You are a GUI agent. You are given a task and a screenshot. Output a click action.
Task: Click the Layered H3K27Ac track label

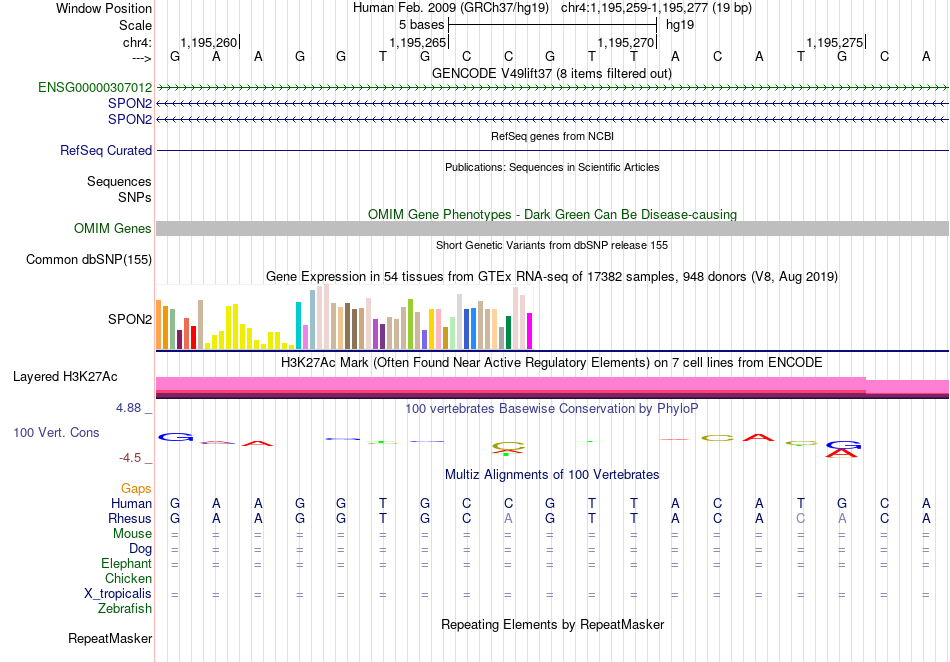[65, 377]
